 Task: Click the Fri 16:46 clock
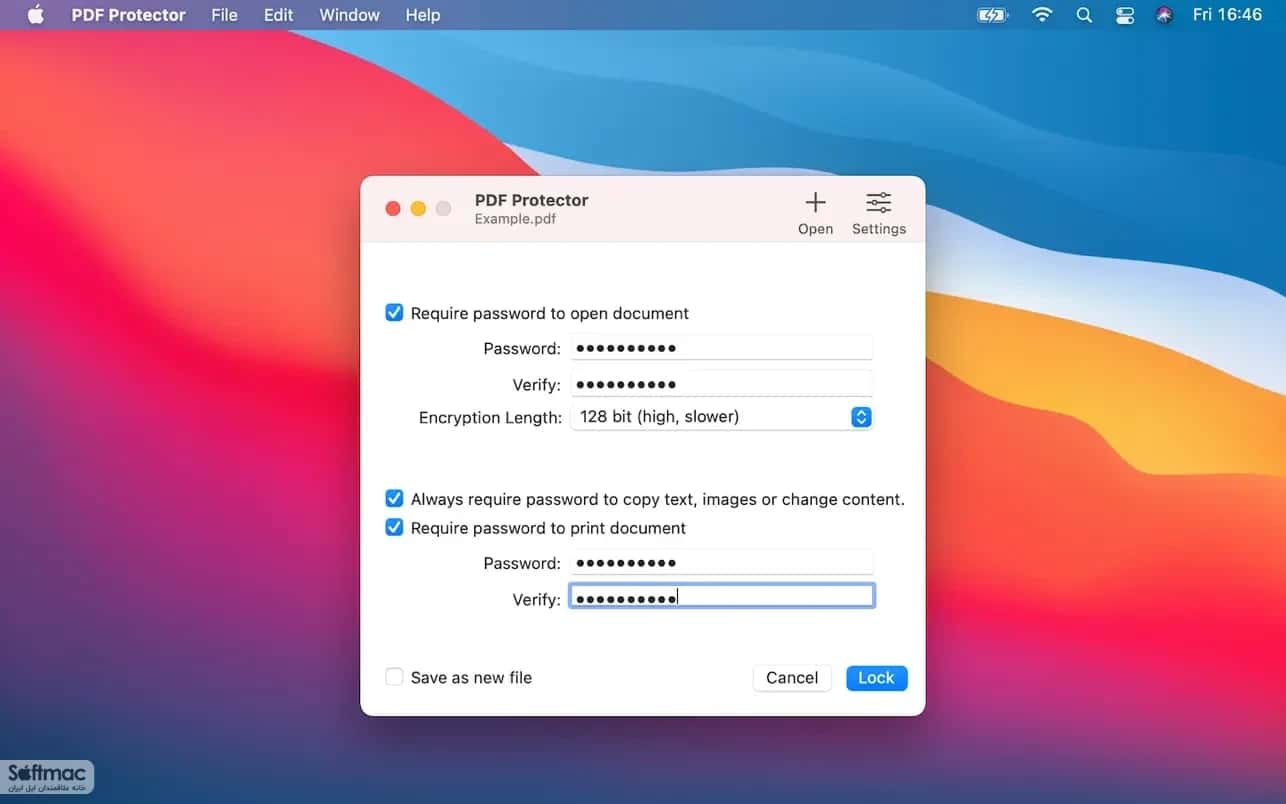pyautogui.click(x=1227, y=15)
